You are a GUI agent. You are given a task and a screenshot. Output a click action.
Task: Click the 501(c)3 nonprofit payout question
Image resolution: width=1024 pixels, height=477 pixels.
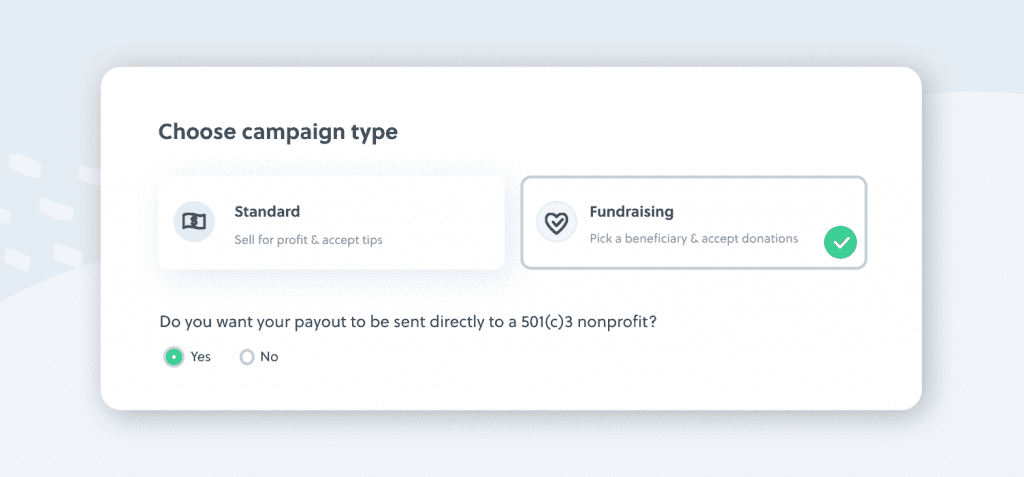pos(408,321)
